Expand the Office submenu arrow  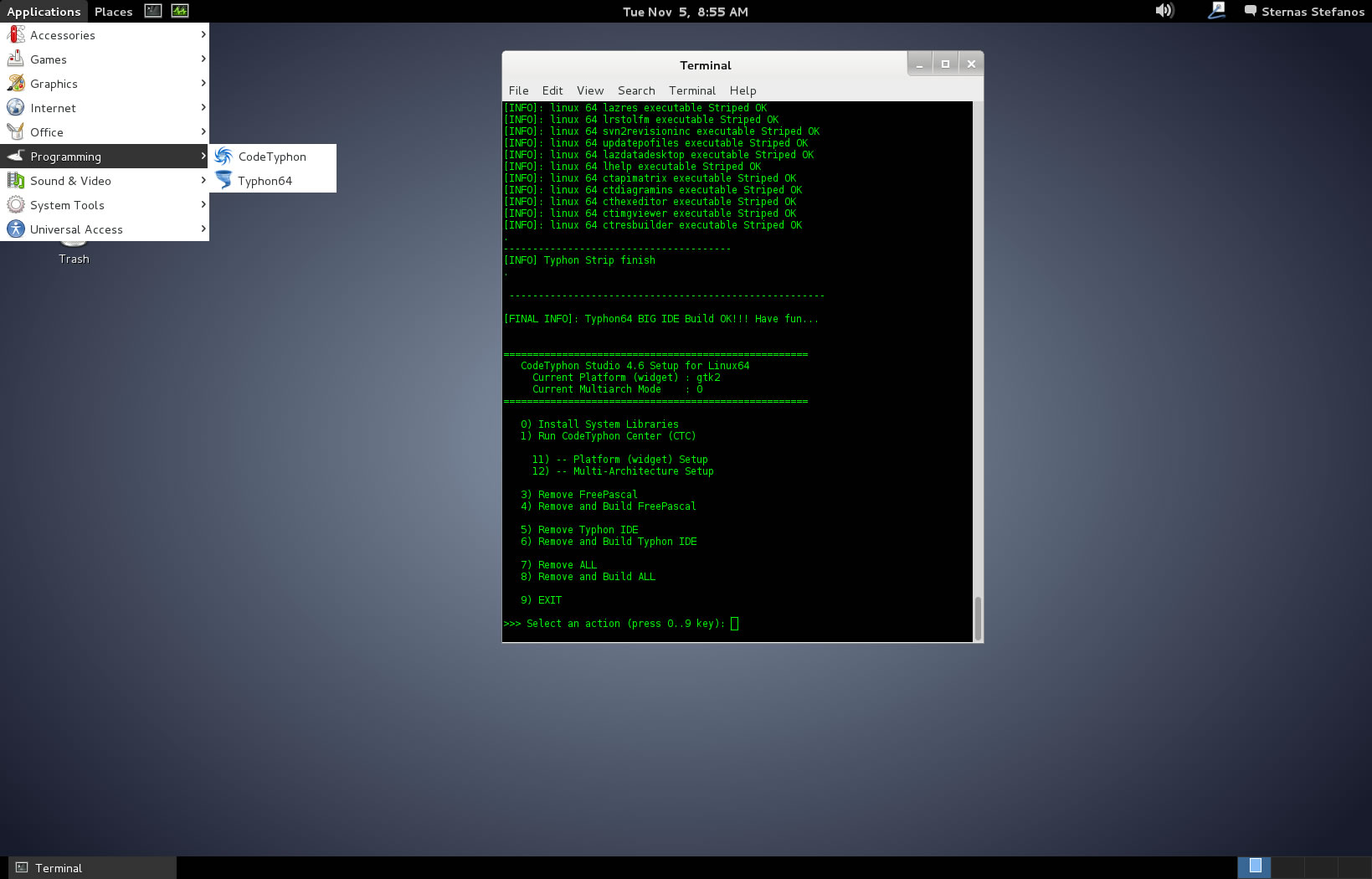point(203,131)
